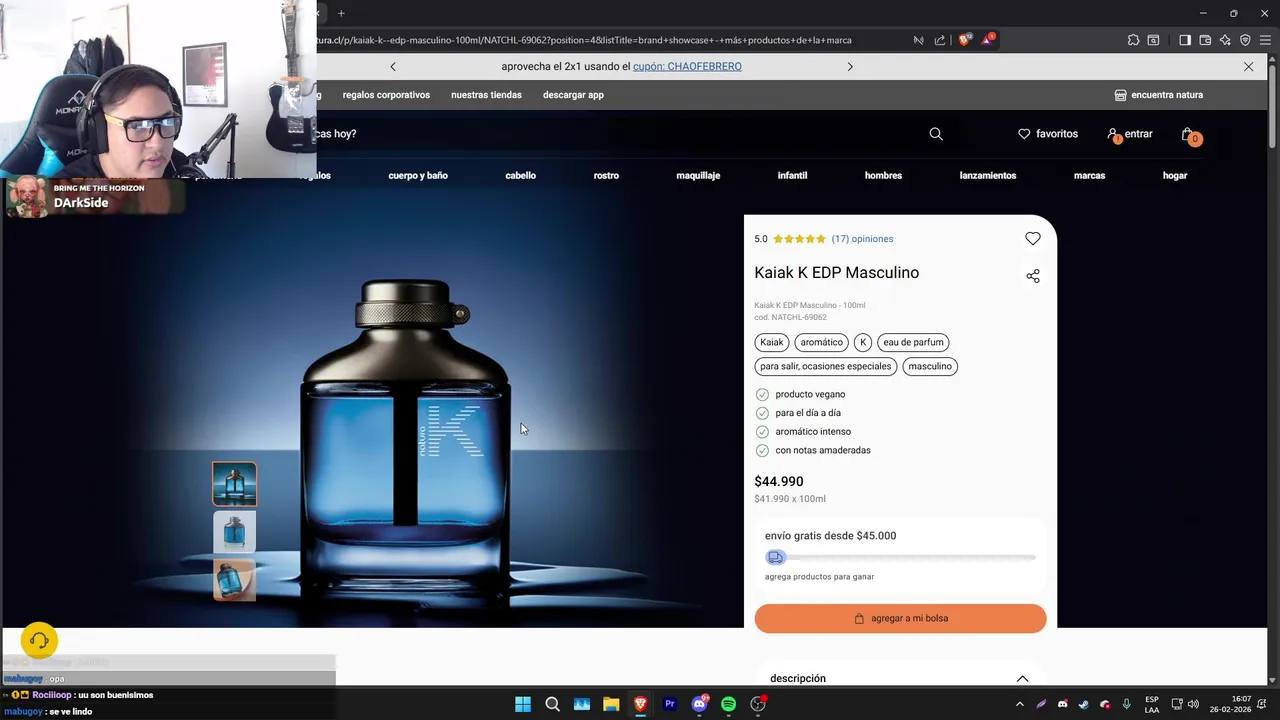Open a new browser tab
Image resolution: width=1280 pixels, height=720 pixels.
341,13
